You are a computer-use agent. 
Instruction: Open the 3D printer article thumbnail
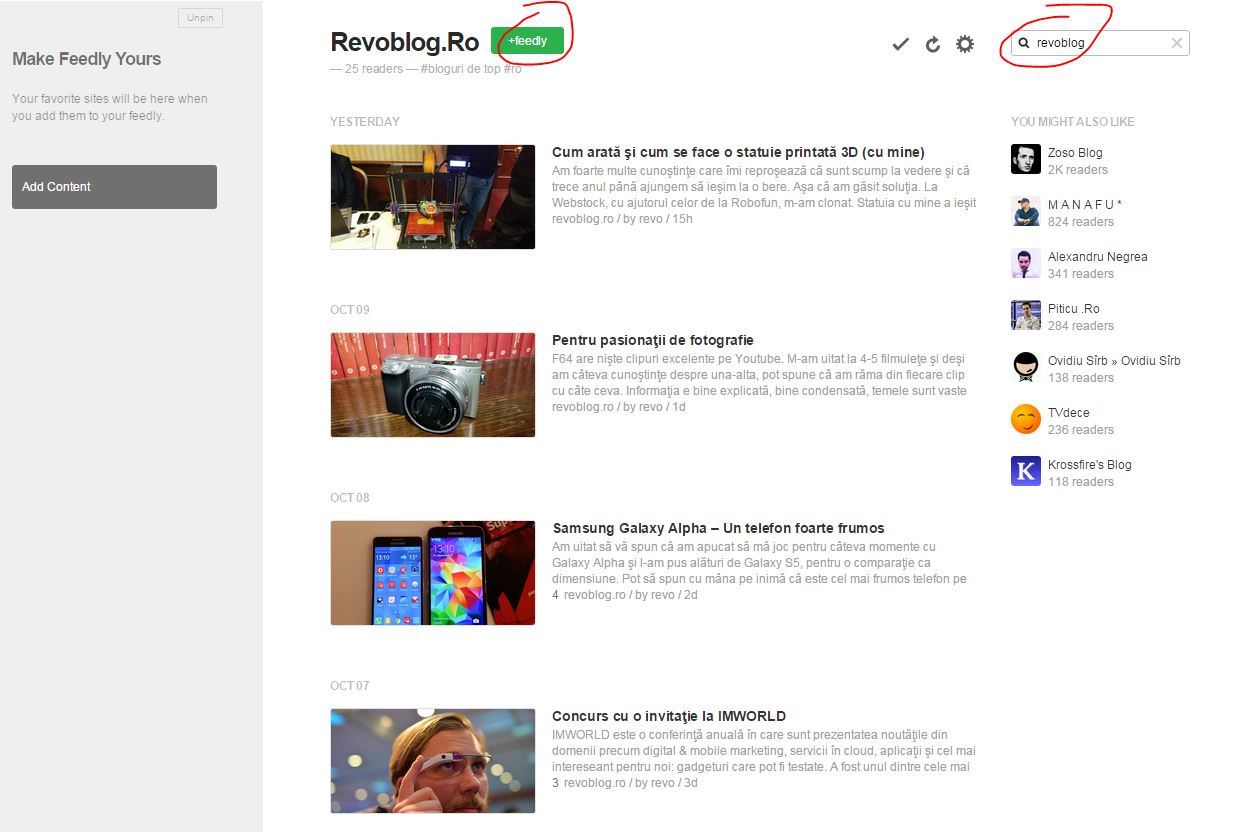click(x=432, y=197)
